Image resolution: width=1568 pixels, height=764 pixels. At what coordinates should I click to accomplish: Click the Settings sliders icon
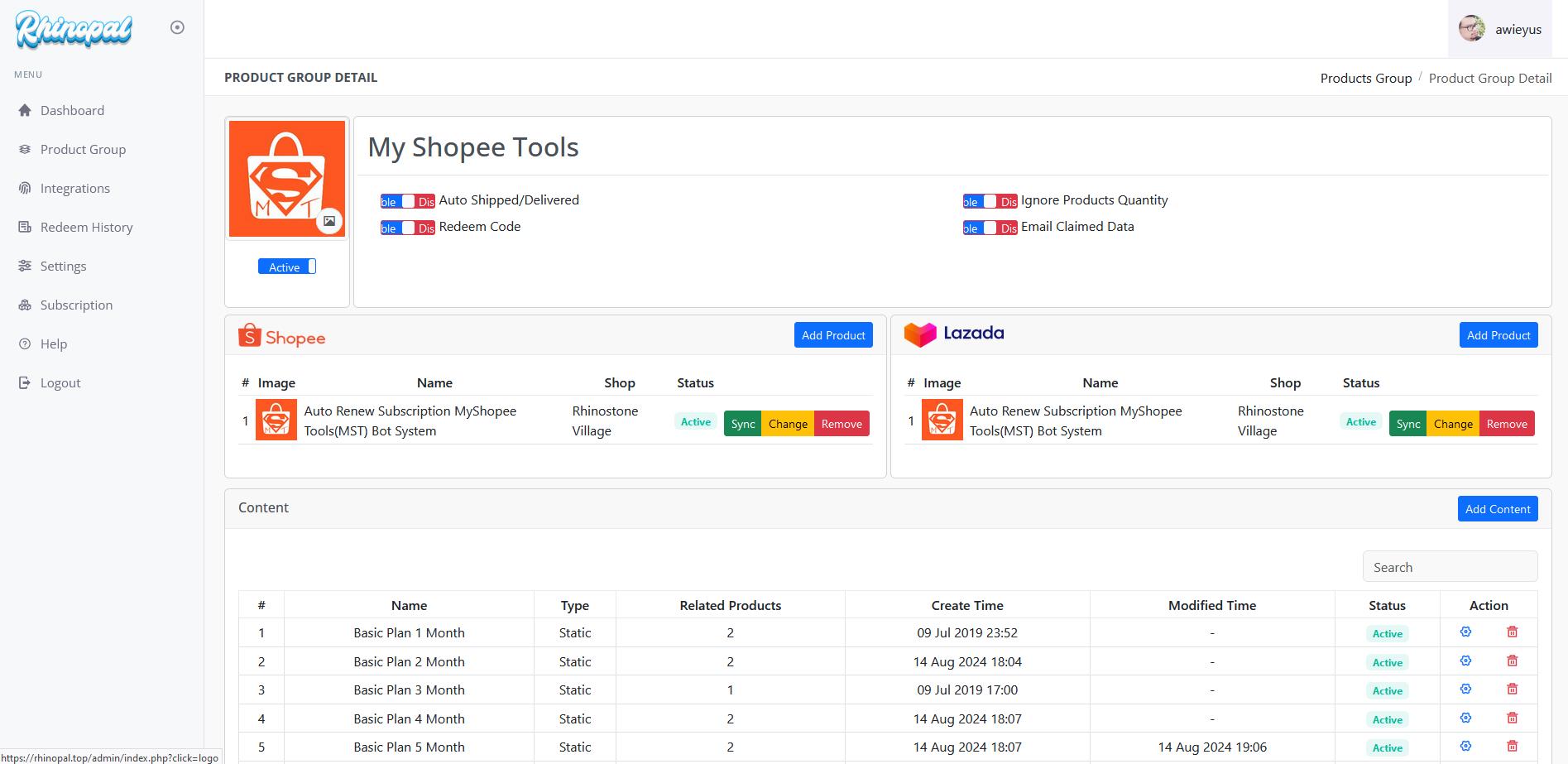25,266
